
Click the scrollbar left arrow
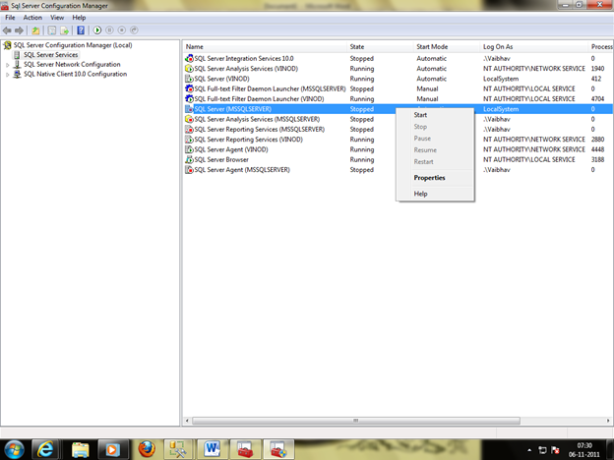click(187, 421)
